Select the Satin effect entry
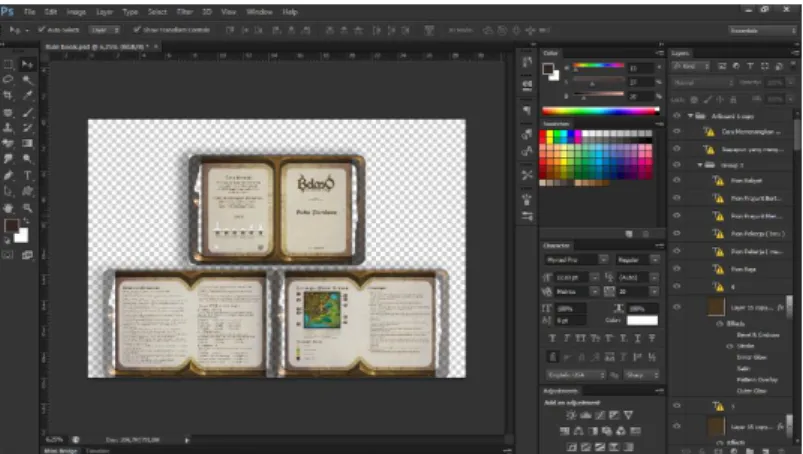The height and width of the screenshot is (454, 803). [x=743, y=369]
